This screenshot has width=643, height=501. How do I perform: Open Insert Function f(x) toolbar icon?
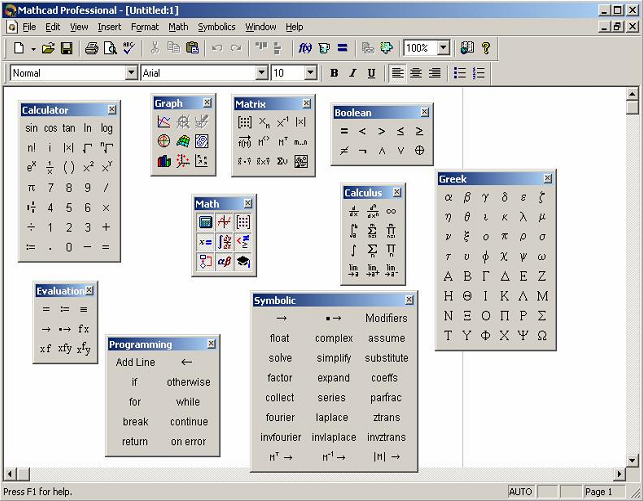click(305, 48)
